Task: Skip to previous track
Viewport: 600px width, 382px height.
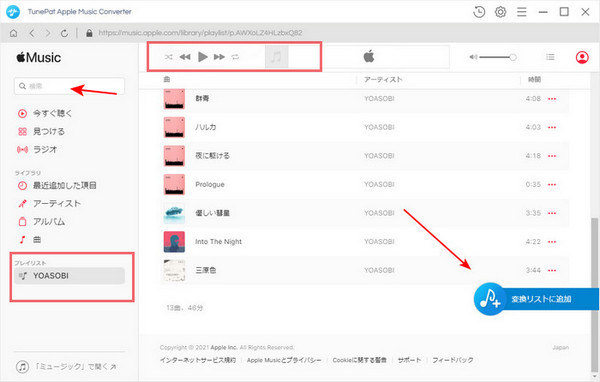Action: pyautogui.click(x=185, y=57)
